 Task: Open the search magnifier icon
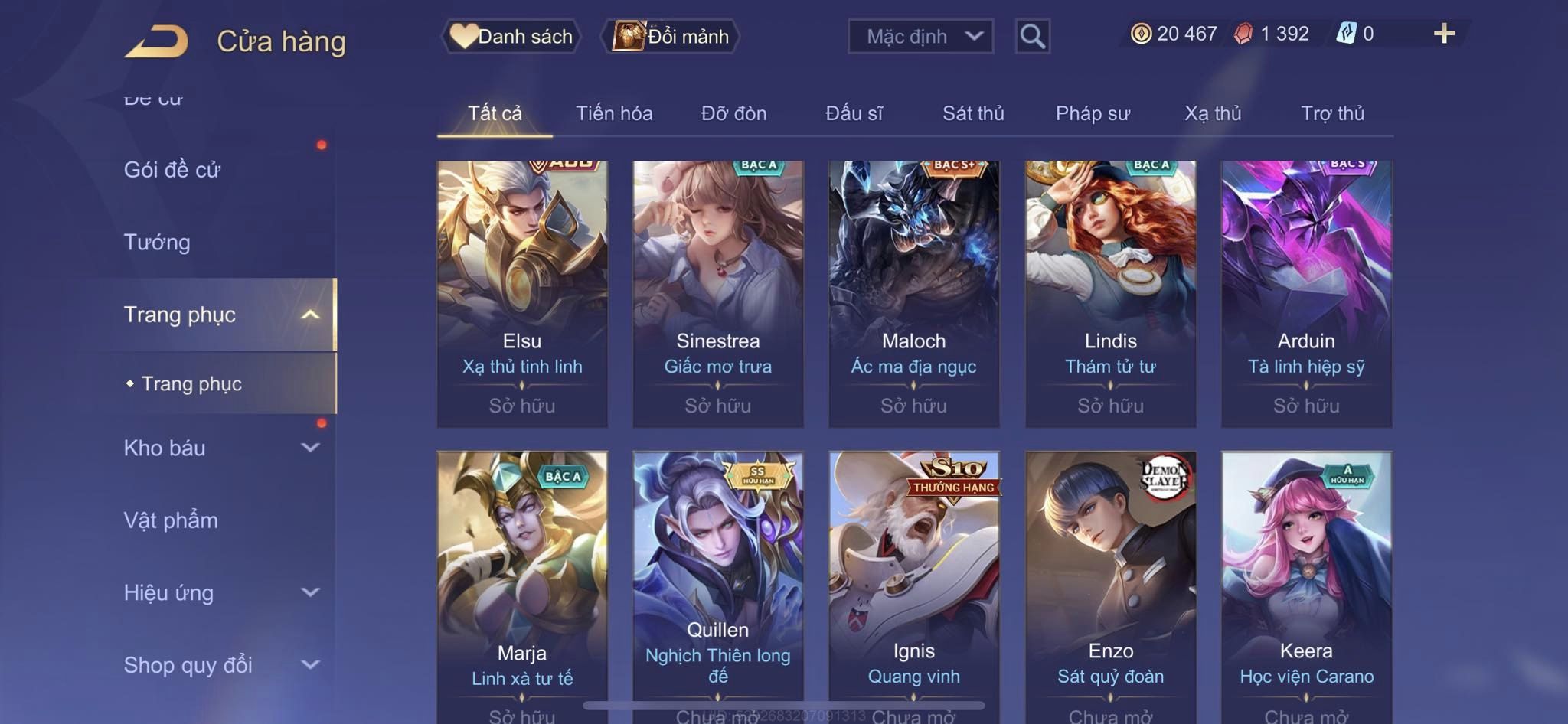[x=1032, y=36]
